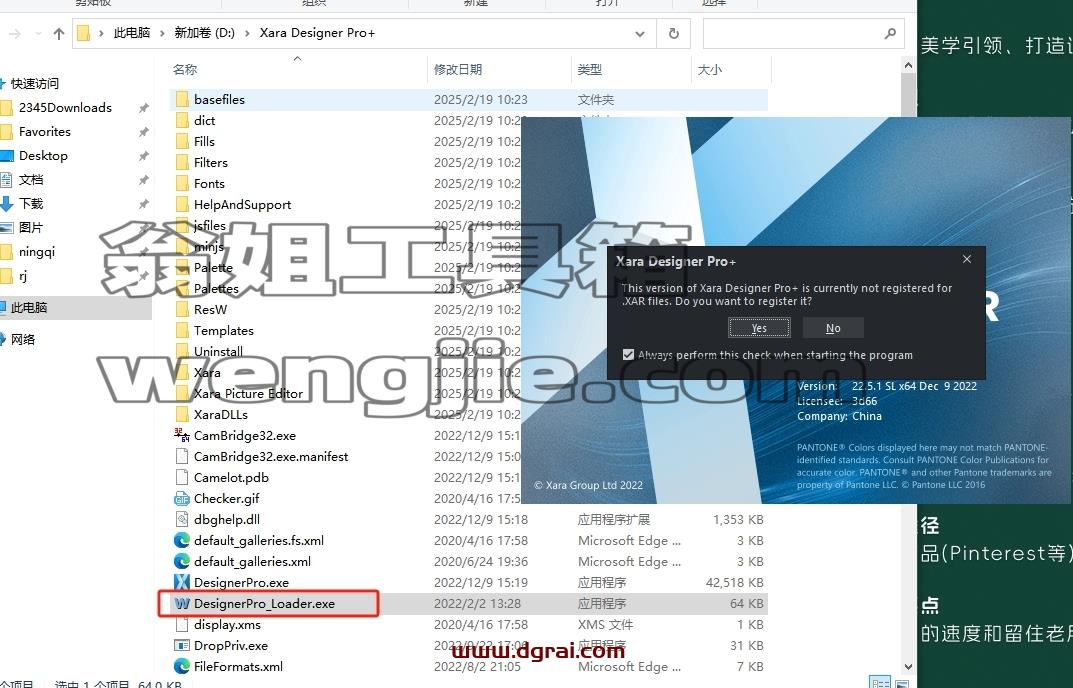The height and width of the screenshot is (688, 1073).
Task: Click 此电脑 breadcrumb in address bar
Action: (131, 33)
